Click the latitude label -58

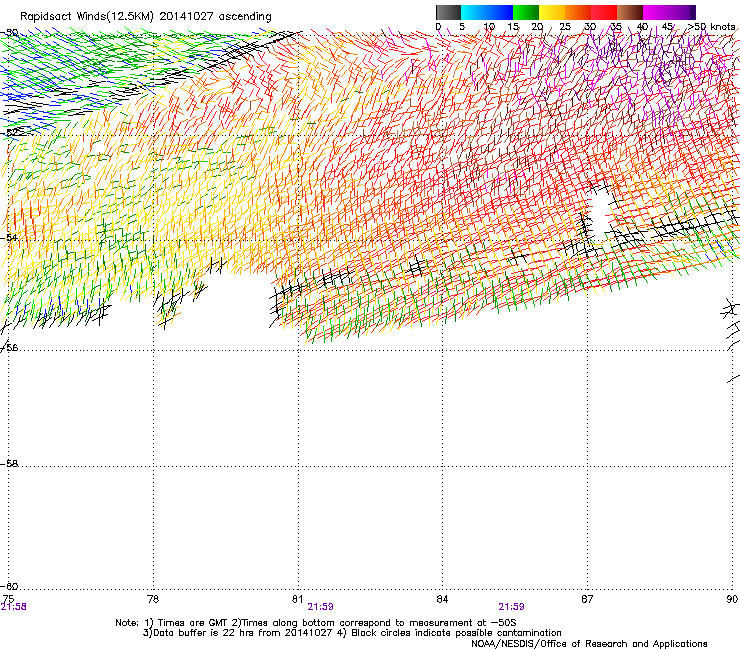pos(9,464)
